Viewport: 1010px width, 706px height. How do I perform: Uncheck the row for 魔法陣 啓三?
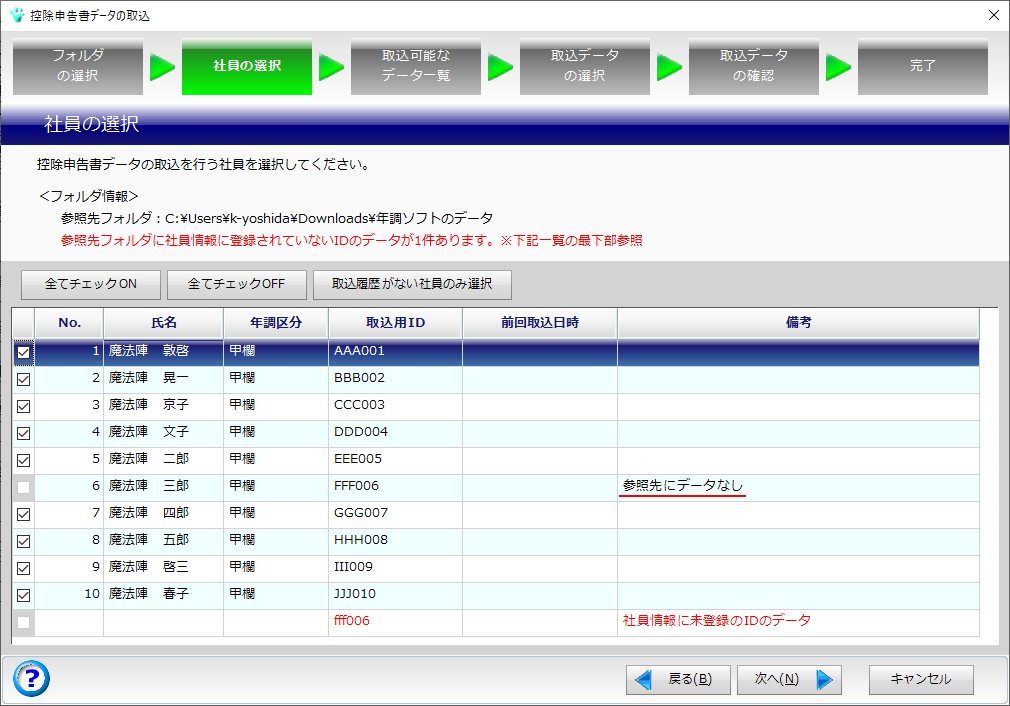[23, 569]
